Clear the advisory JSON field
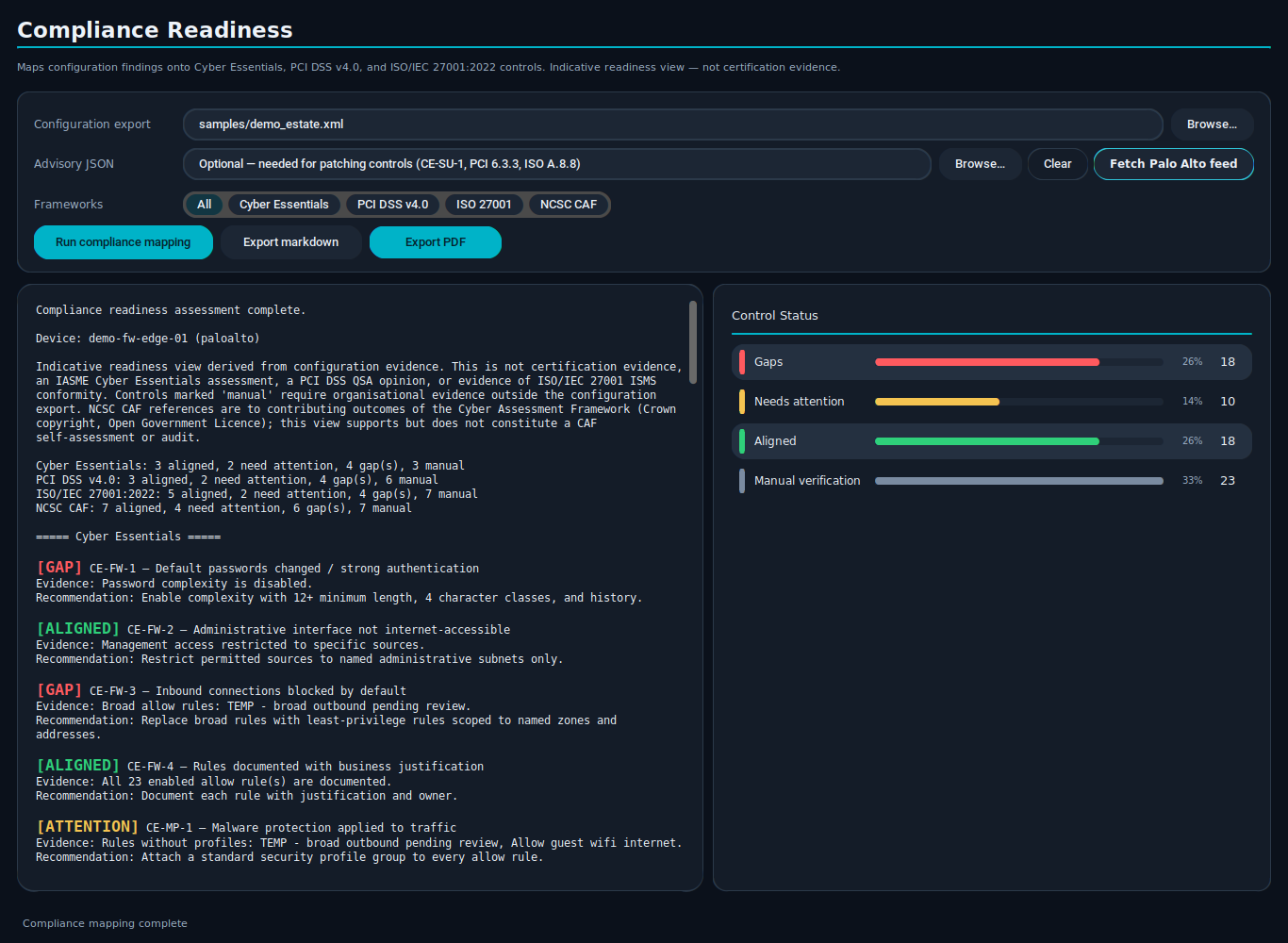This screenshot has height=943, width=1288. tap(1057, 164)
